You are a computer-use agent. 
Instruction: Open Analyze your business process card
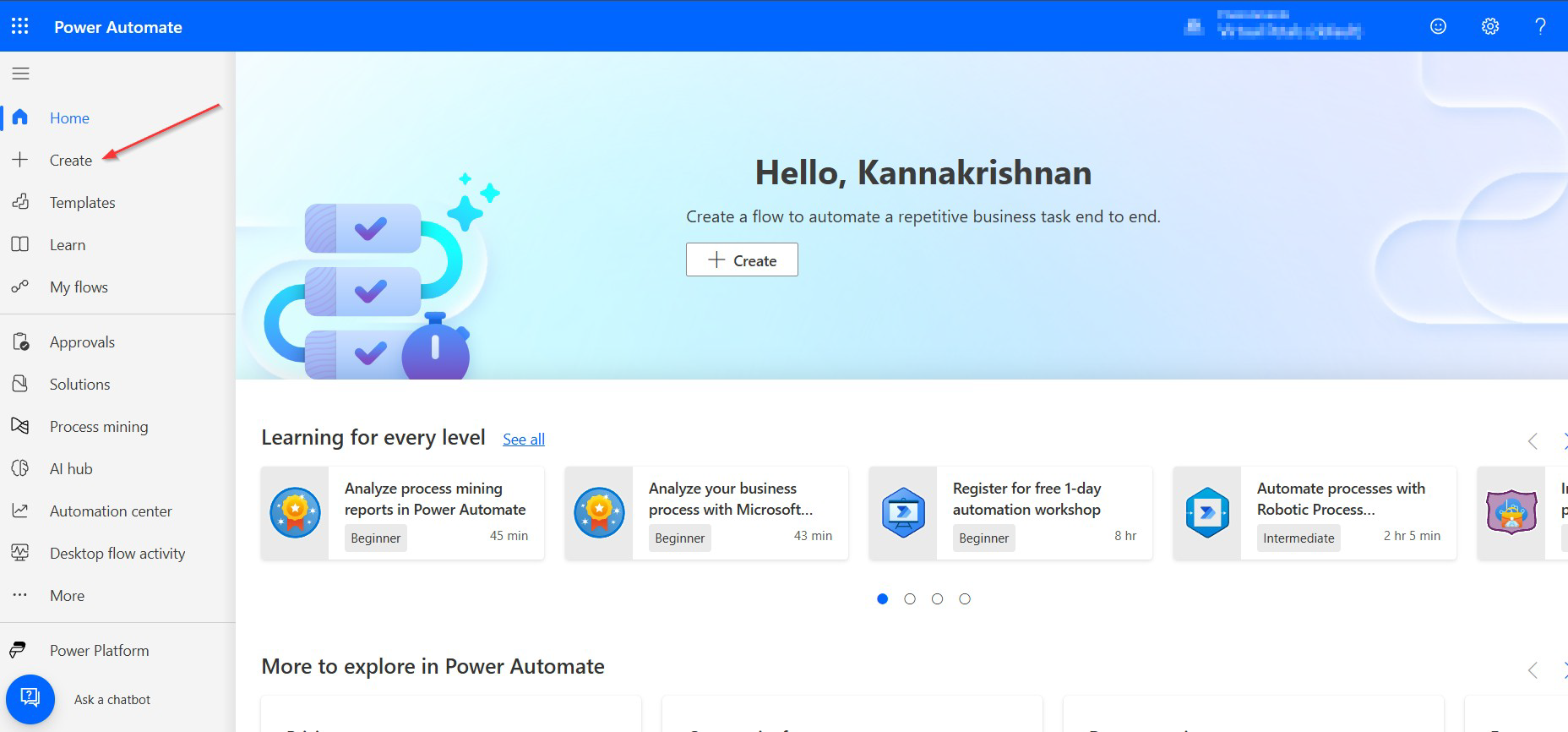point(706,512)
